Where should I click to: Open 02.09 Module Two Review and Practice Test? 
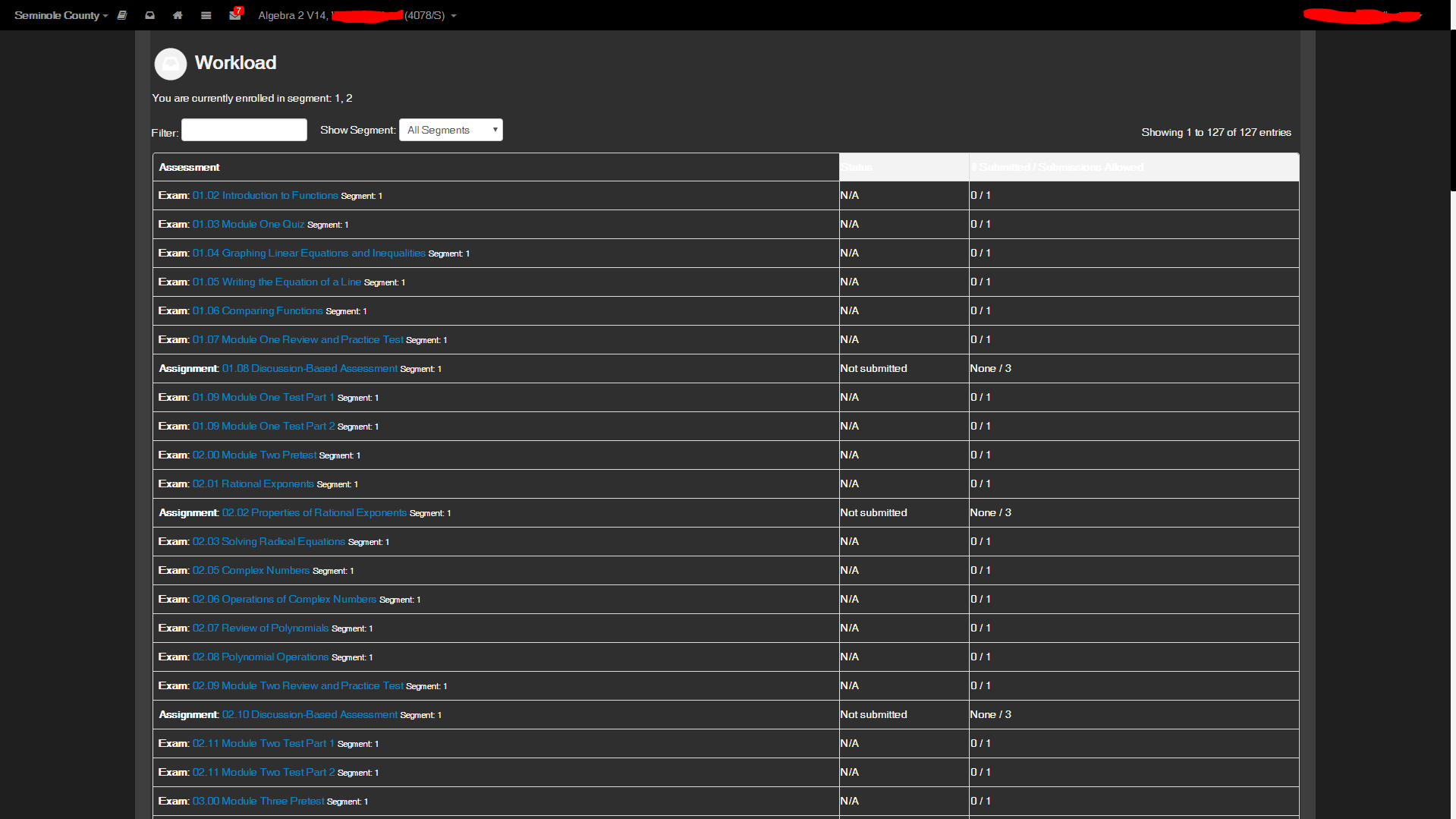pos(297,685)
